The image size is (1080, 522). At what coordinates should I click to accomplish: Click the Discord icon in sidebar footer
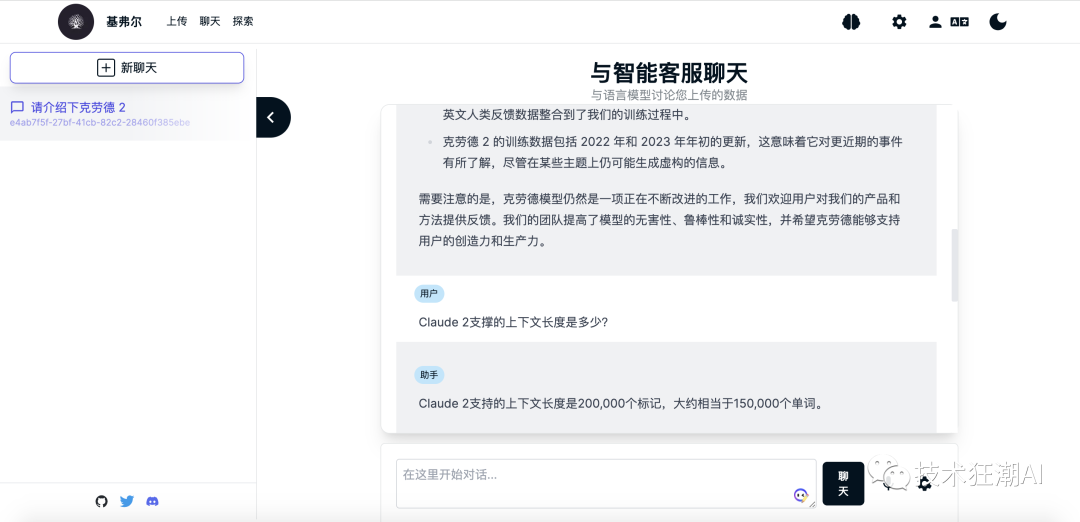tap(152, 501)
